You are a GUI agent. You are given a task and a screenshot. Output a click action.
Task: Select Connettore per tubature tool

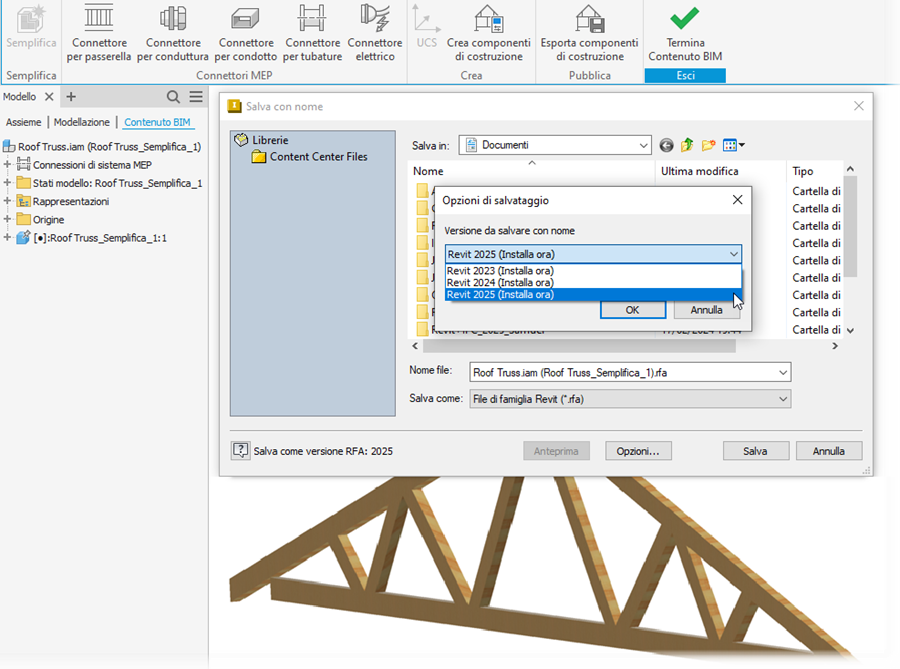[312, 32]
